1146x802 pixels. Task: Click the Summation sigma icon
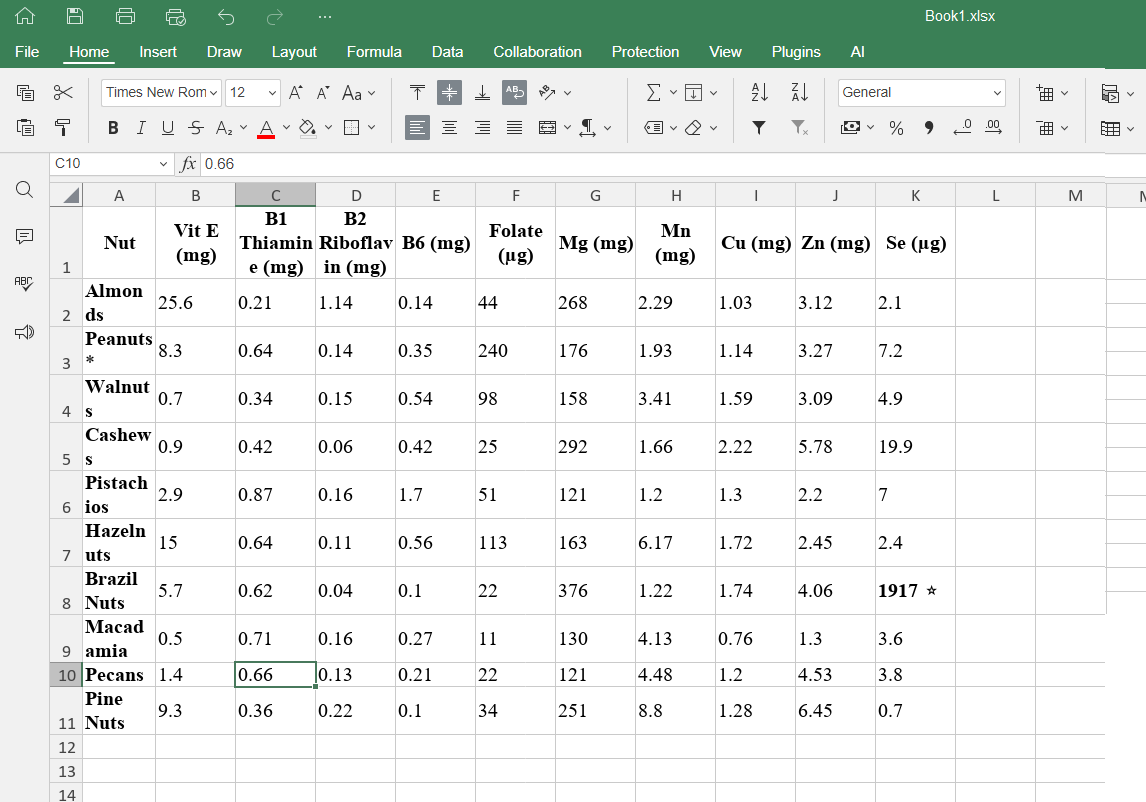pyautogui.click(x=653, y=93)
